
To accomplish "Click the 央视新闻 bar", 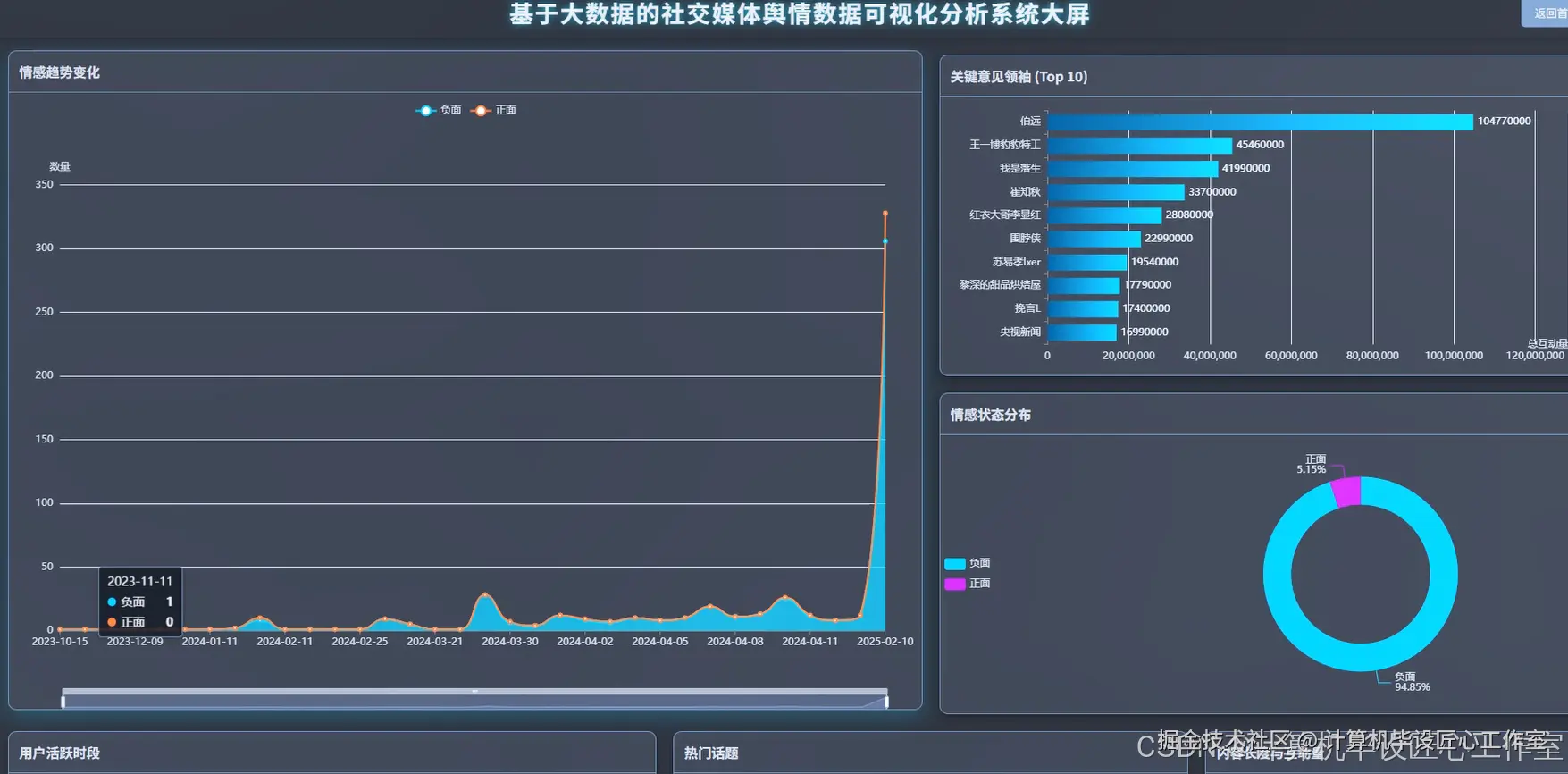I will pyautogui.click(x=1081, y=332).
